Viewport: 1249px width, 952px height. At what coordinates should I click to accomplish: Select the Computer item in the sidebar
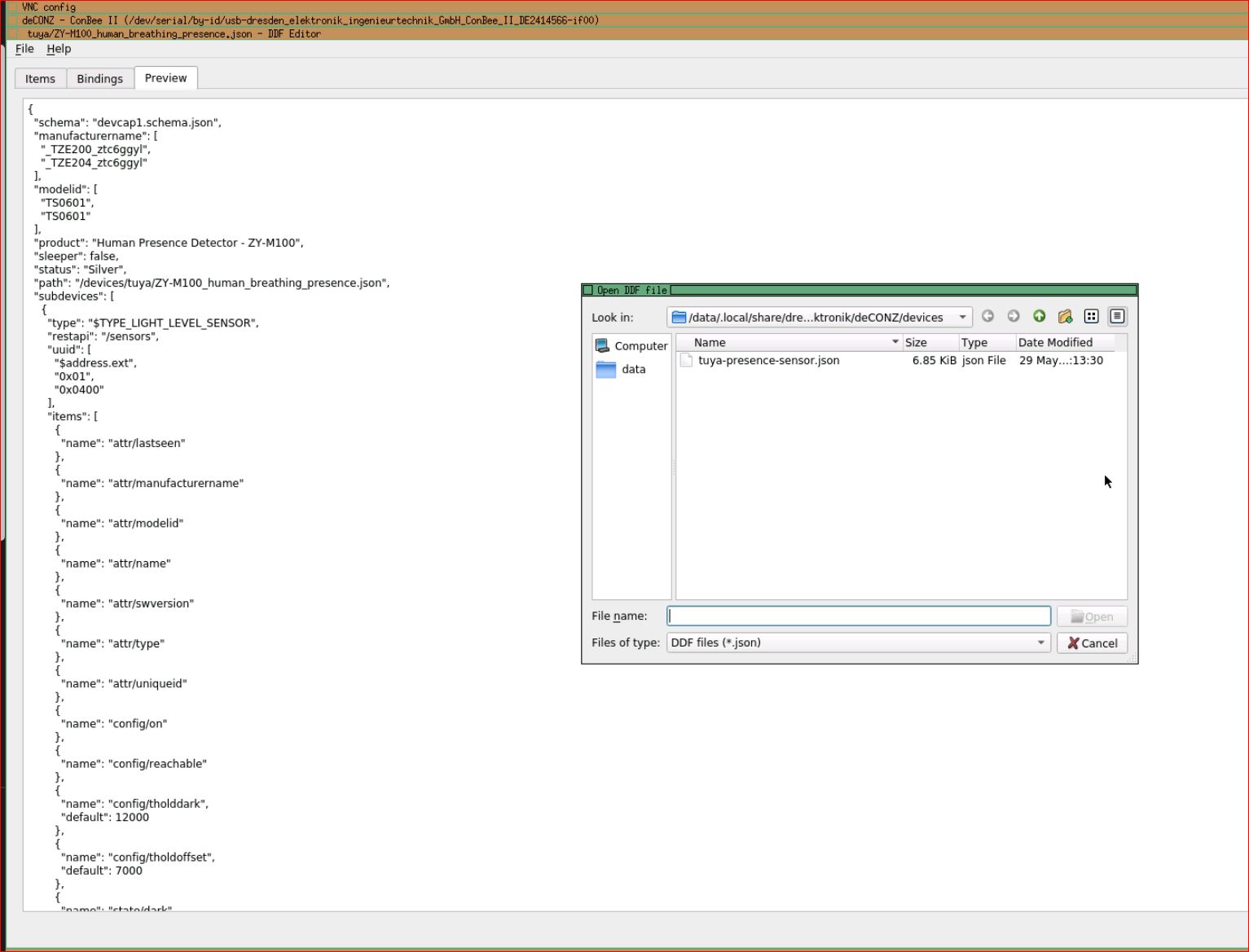click(640, 345)
